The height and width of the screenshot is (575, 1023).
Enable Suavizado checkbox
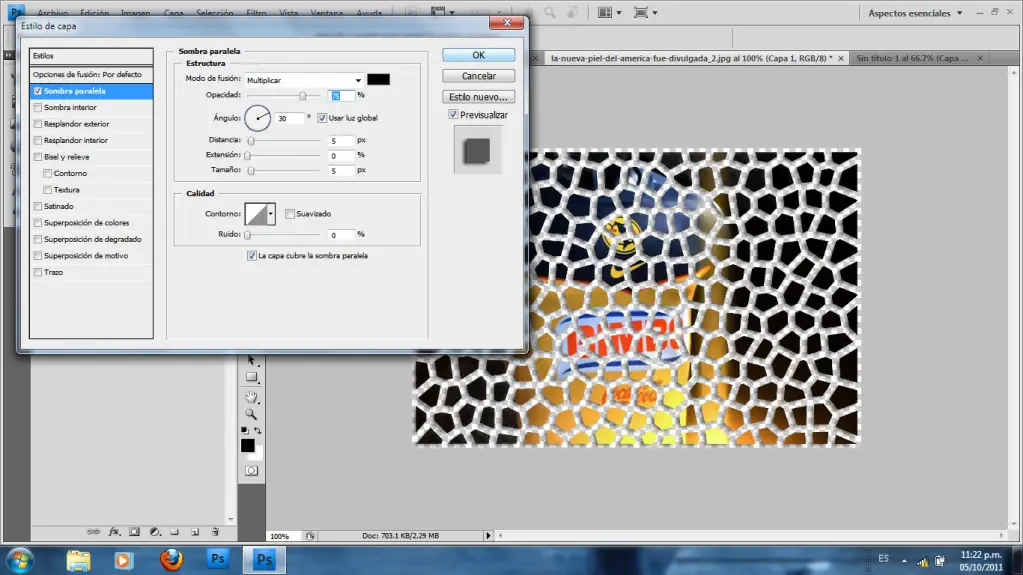(x=290, y=214)
